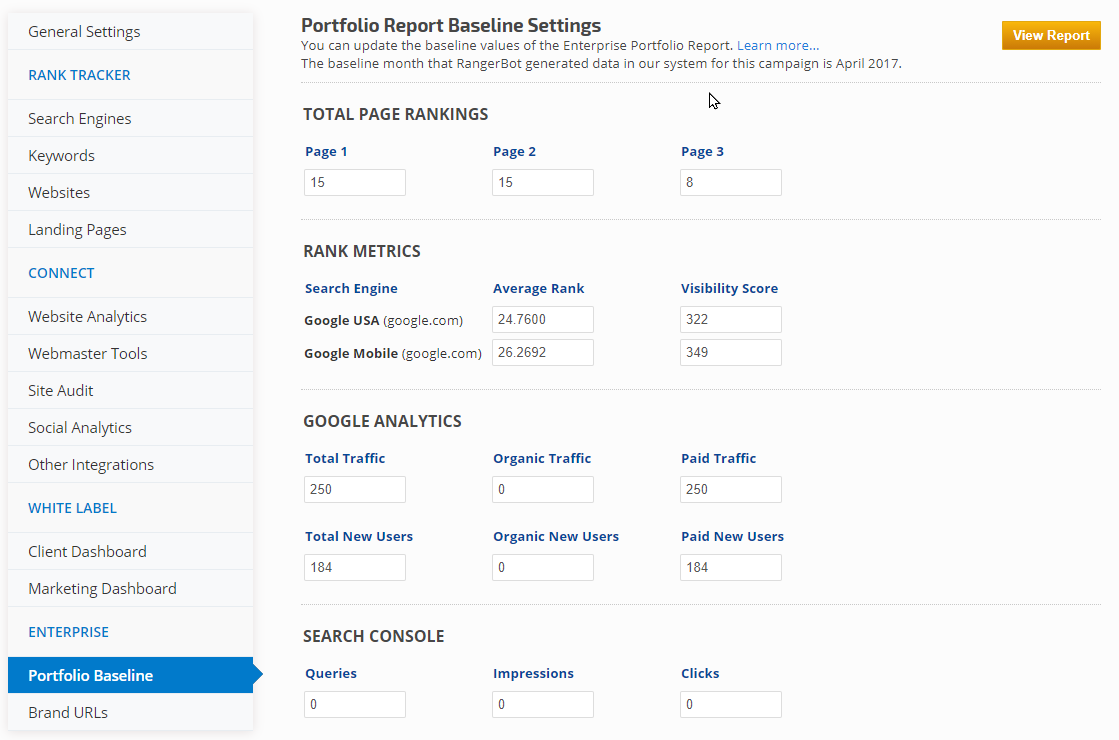Click the Page 1 rankings field
This screenshot has height=740, width=1119.
[x=355, y=183]
